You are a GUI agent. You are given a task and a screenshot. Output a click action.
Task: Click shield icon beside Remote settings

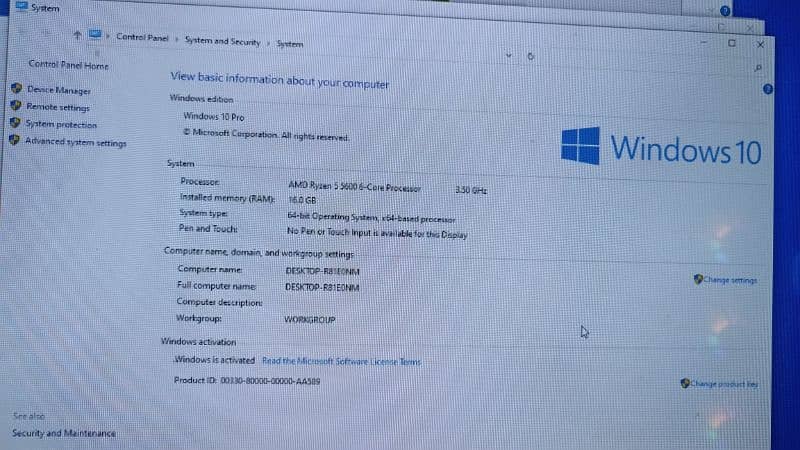click(16, 106)
